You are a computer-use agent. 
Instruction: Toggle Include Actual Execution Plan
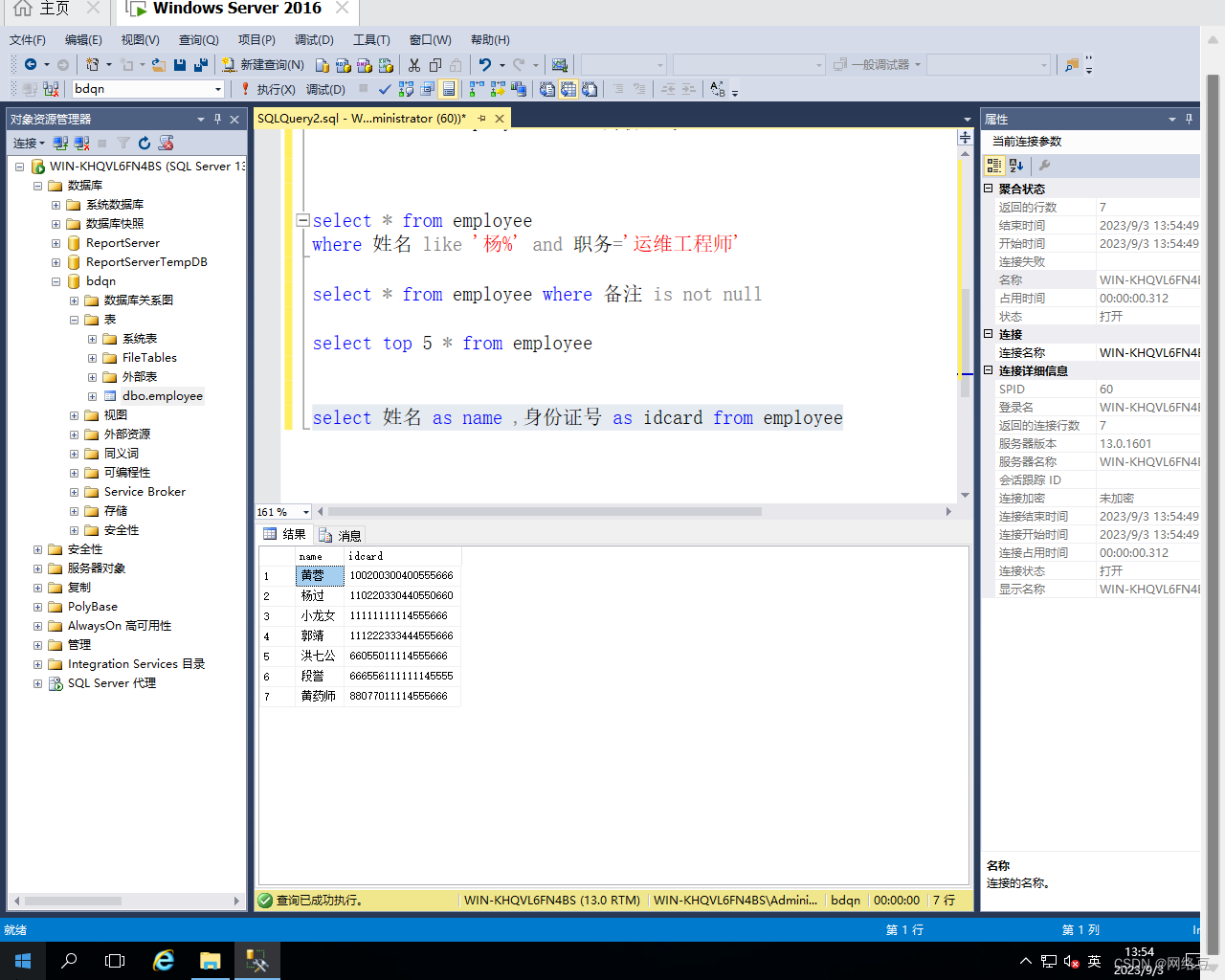tap(477, 89)
